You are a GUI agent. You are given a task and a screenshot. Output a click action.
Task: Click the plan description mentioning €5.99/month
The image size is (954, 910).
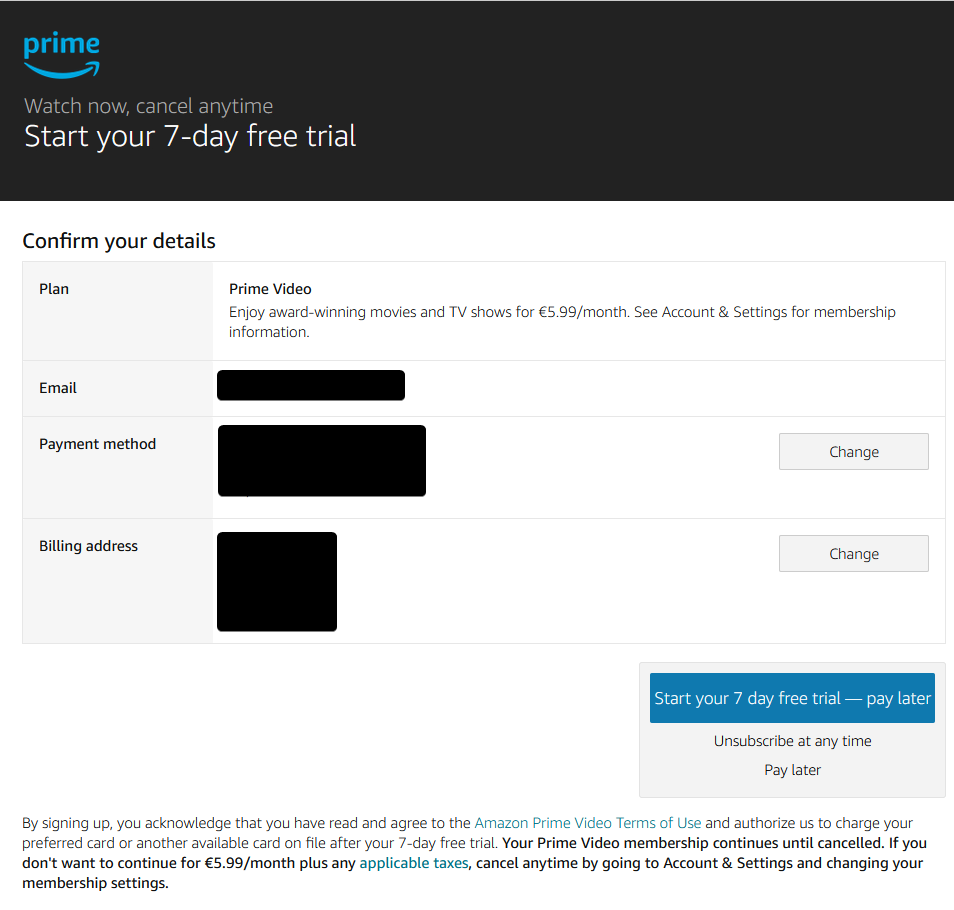(x=562, y=322)
